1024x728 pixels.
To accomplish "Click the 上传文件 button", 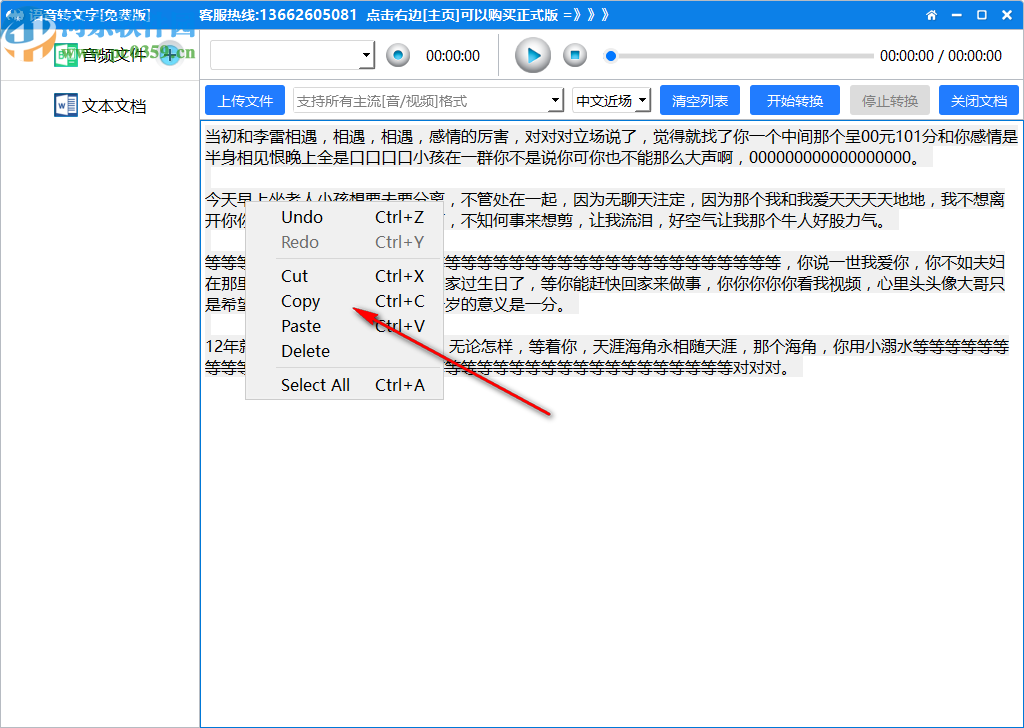I will click(245, 101).
